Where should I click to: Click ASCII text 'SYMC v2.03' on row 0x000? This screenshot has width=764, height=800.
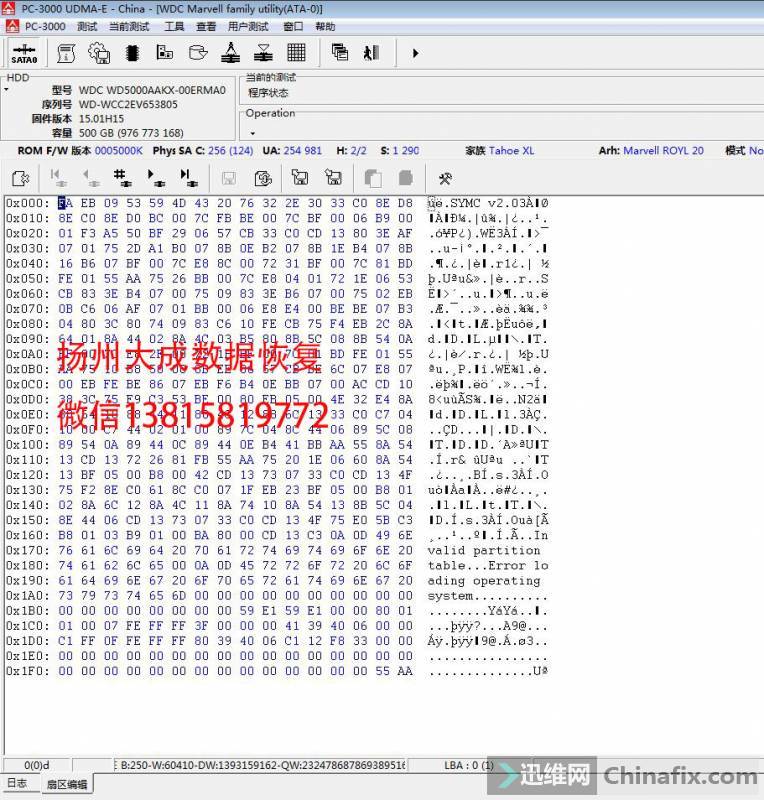(488, 203)
